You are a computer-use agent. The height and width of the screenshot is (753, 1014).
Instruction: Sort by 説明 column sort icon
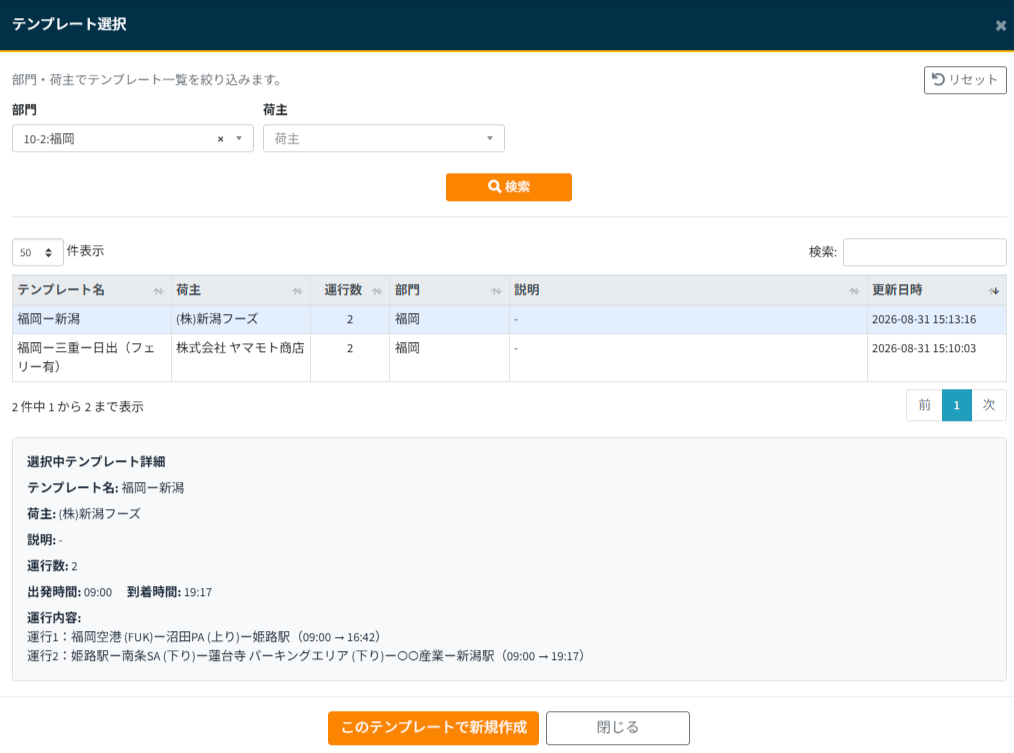coord(854,291)
